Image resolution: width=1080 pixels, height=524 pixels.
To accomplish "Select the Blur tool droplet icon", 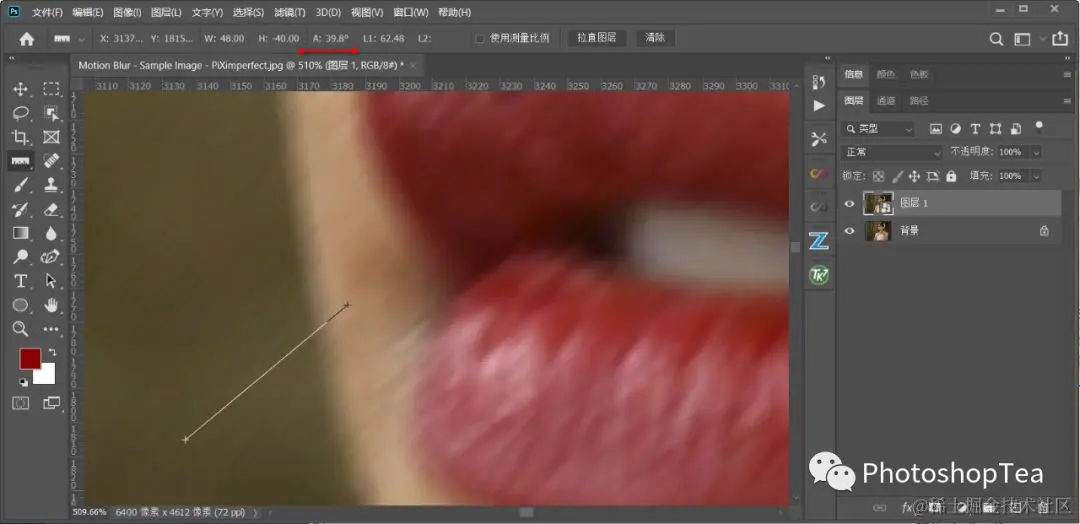I will (52, 233).
